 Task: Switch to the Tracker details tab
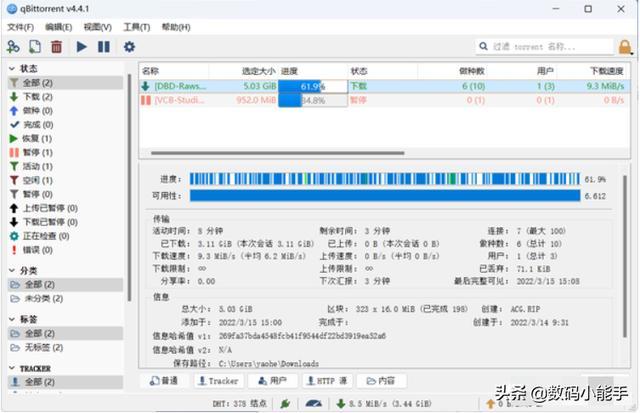219,381
